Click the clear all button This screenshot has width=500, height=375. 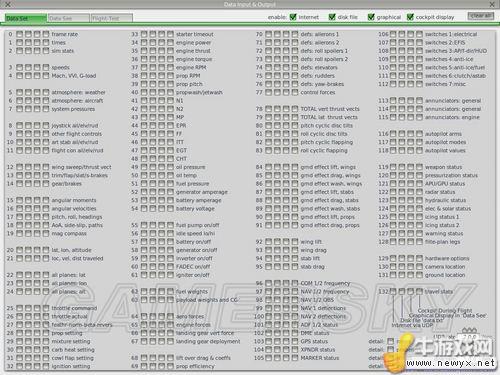[x=480, y=16]
